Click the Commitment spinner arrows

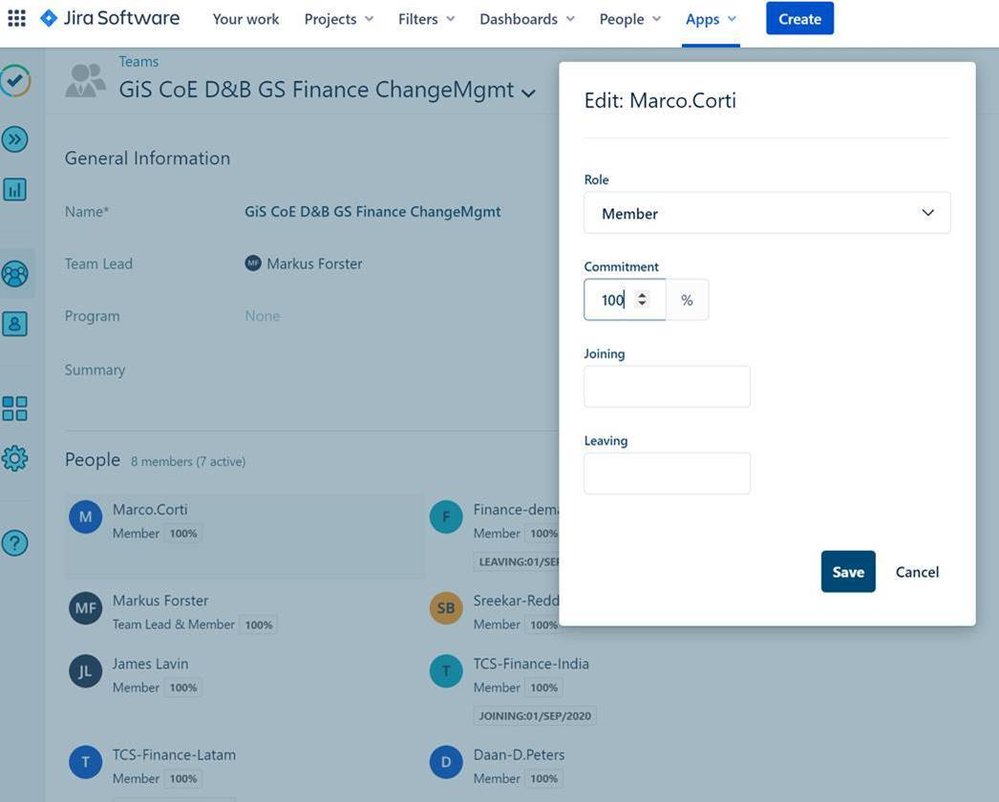[642, 299]
